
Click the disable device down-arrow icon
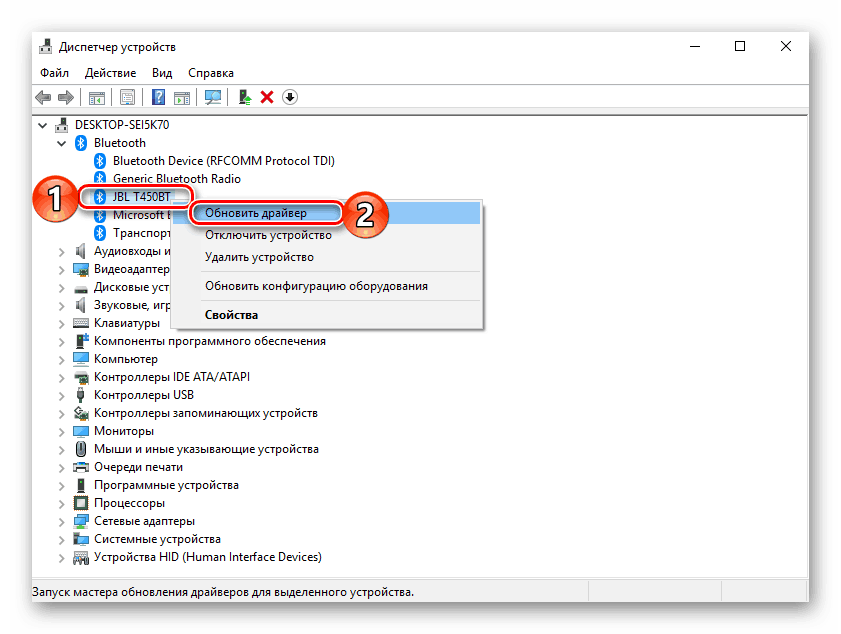(x=290, y=97)
